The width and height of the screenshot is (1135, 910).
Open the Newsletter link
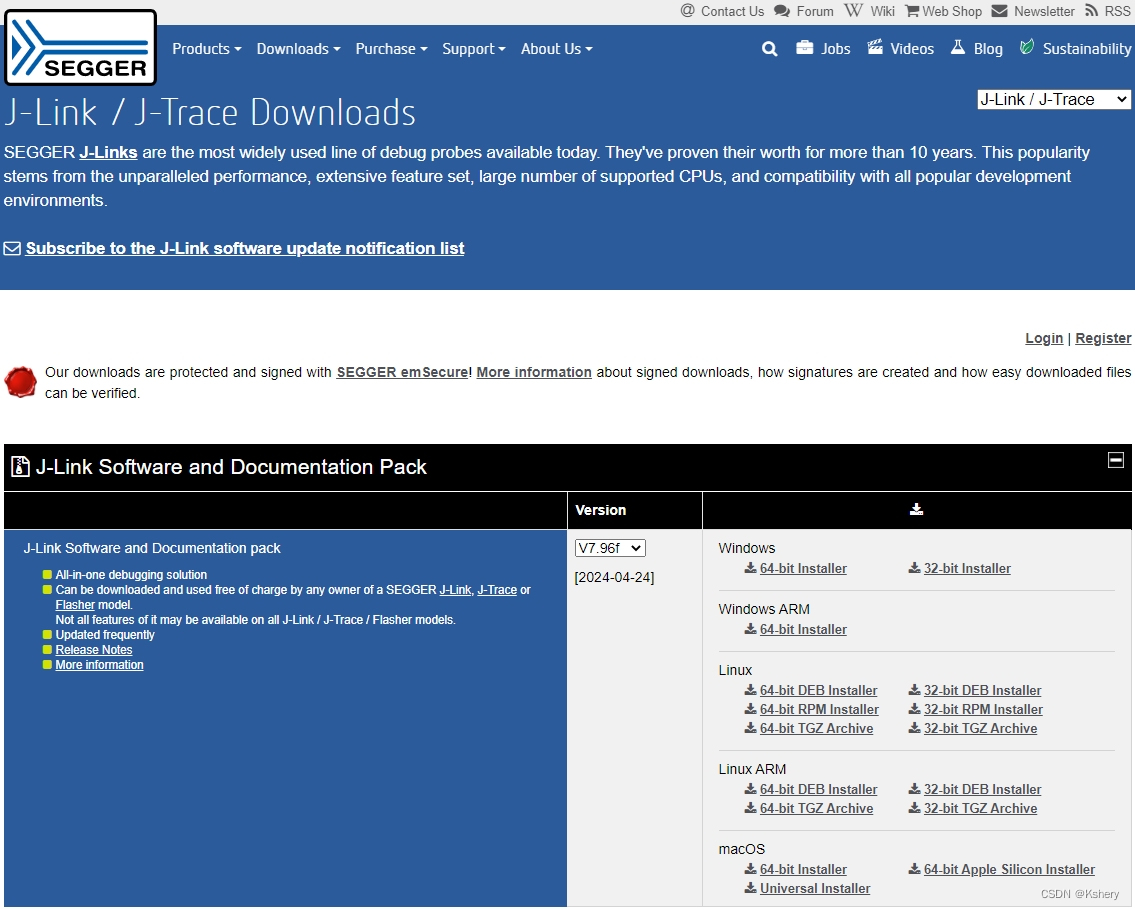1044,11
